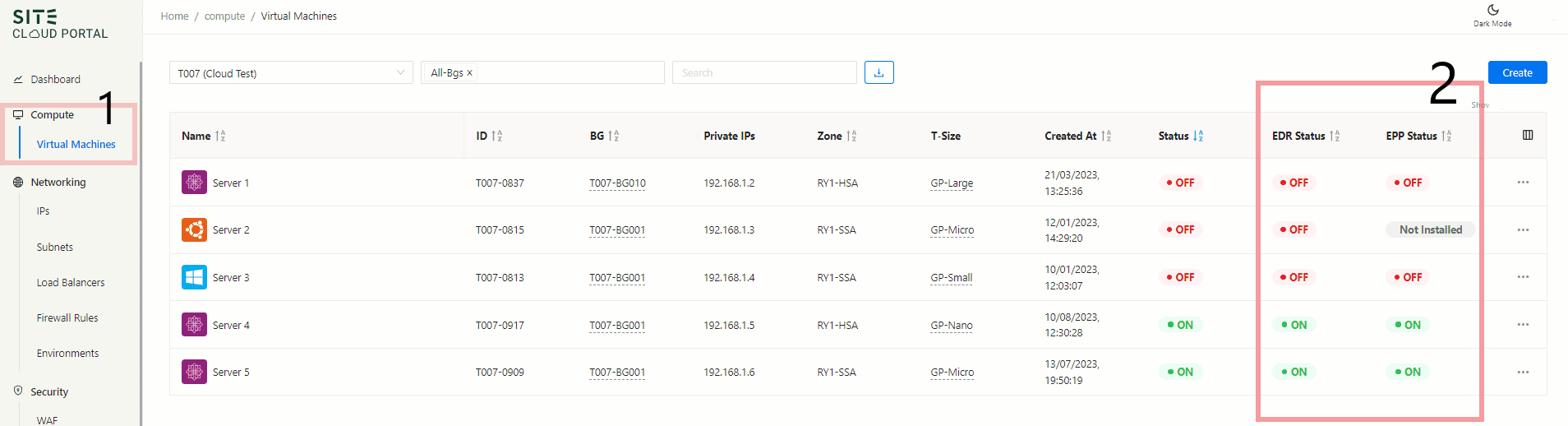Open the T007 (Cloud Test) tenant dropdown

[x=291, y=72]
